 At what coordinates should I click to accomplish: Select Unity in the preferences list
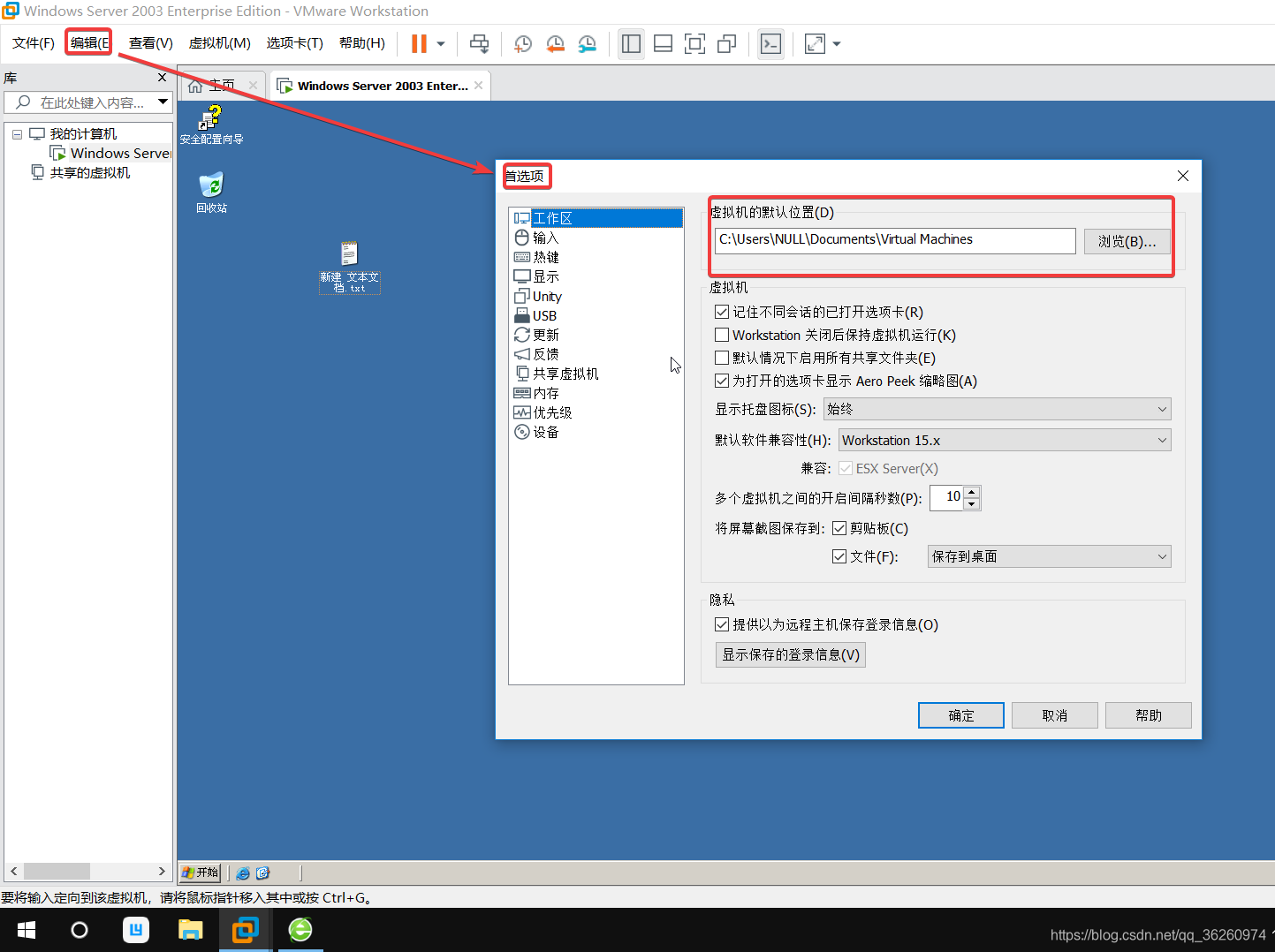point(596,296)
